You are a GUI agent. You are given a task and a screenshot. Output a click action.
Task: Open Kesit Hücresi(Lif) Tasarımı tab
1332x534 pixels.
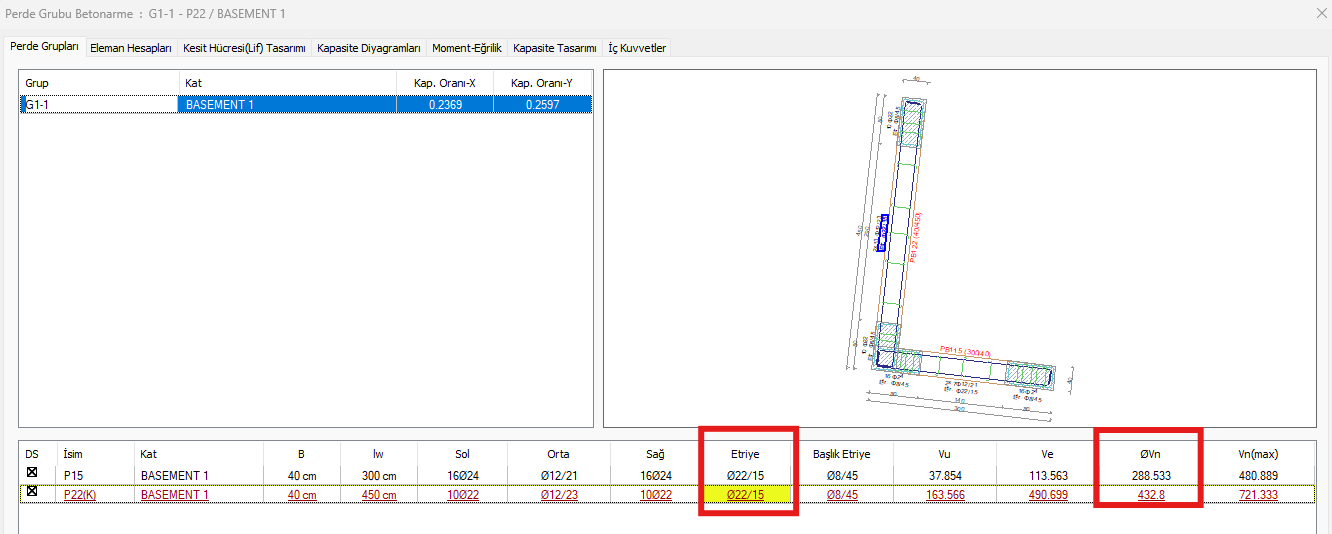point(244,48)
